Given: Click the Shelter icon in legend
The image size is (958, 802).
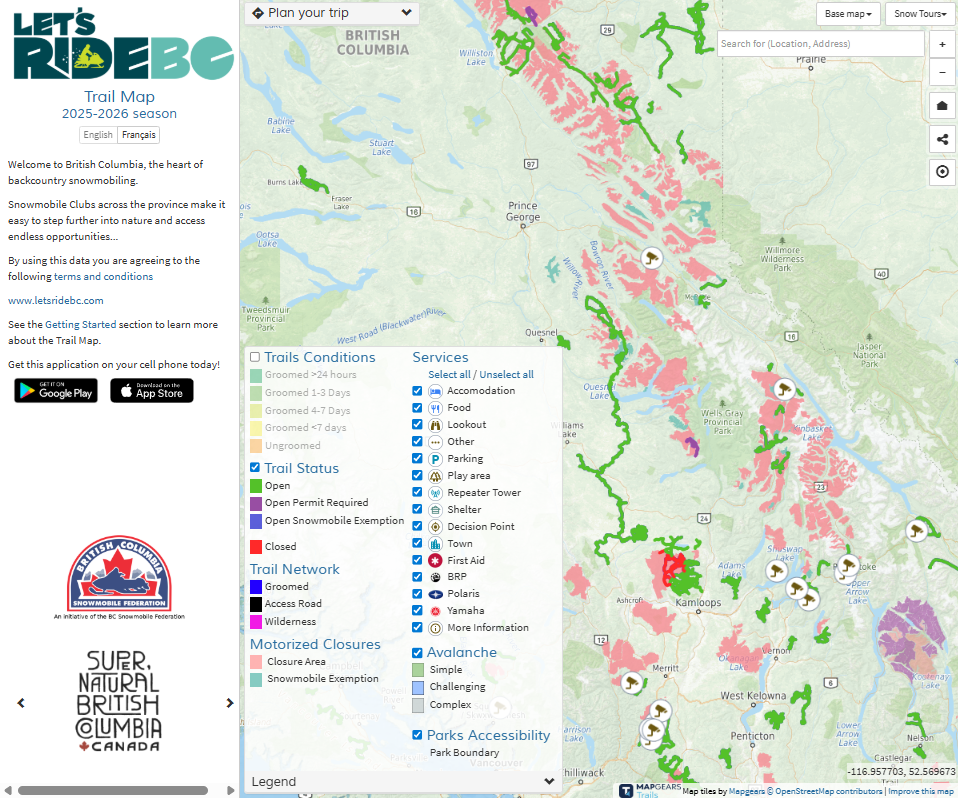Looking at the screenshot, I should click(435, 511).
